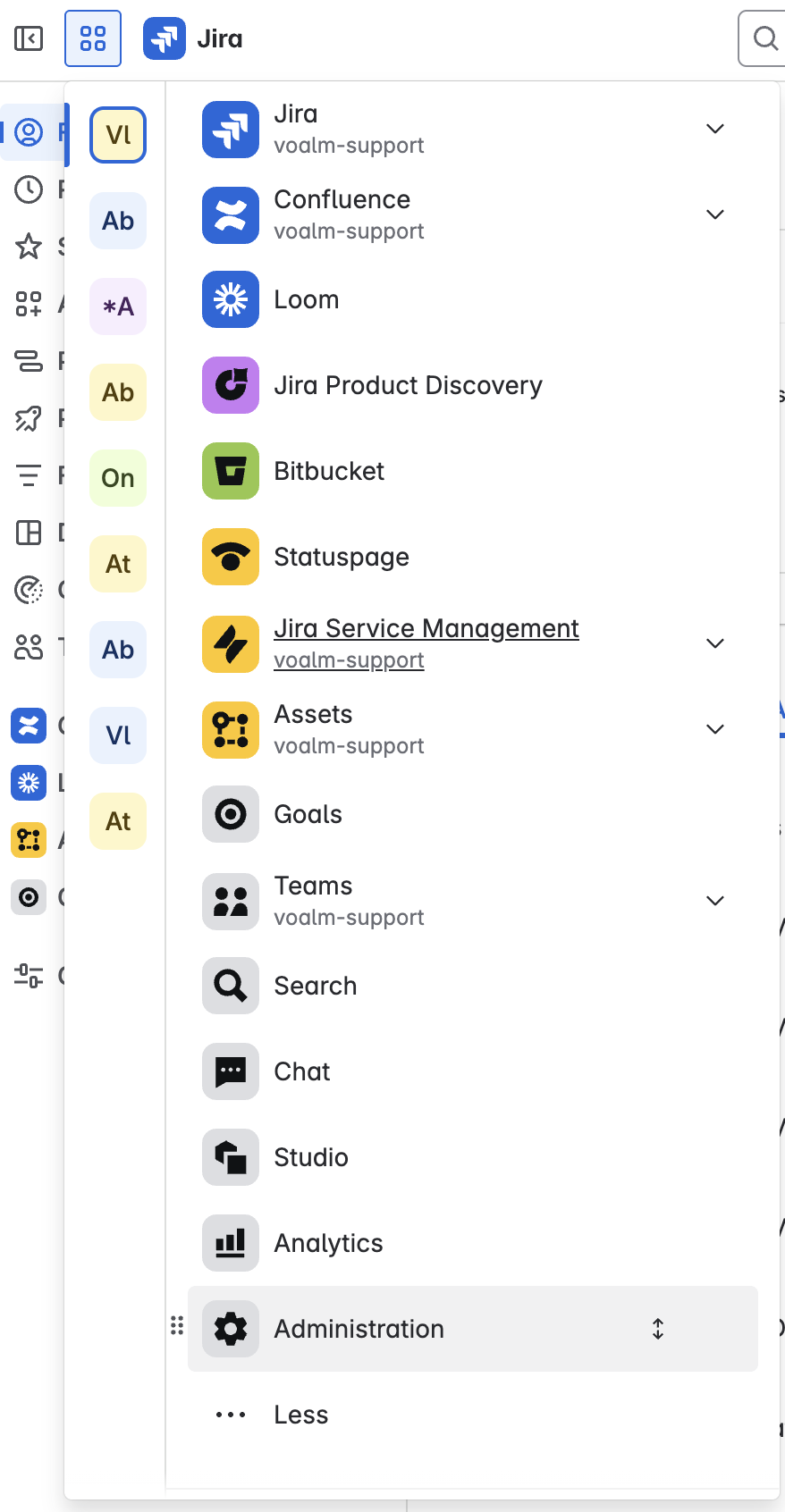This screenshot has width=785, height=1512.
Task: Expand the Jira sites chevron
Action: point(714,129)
